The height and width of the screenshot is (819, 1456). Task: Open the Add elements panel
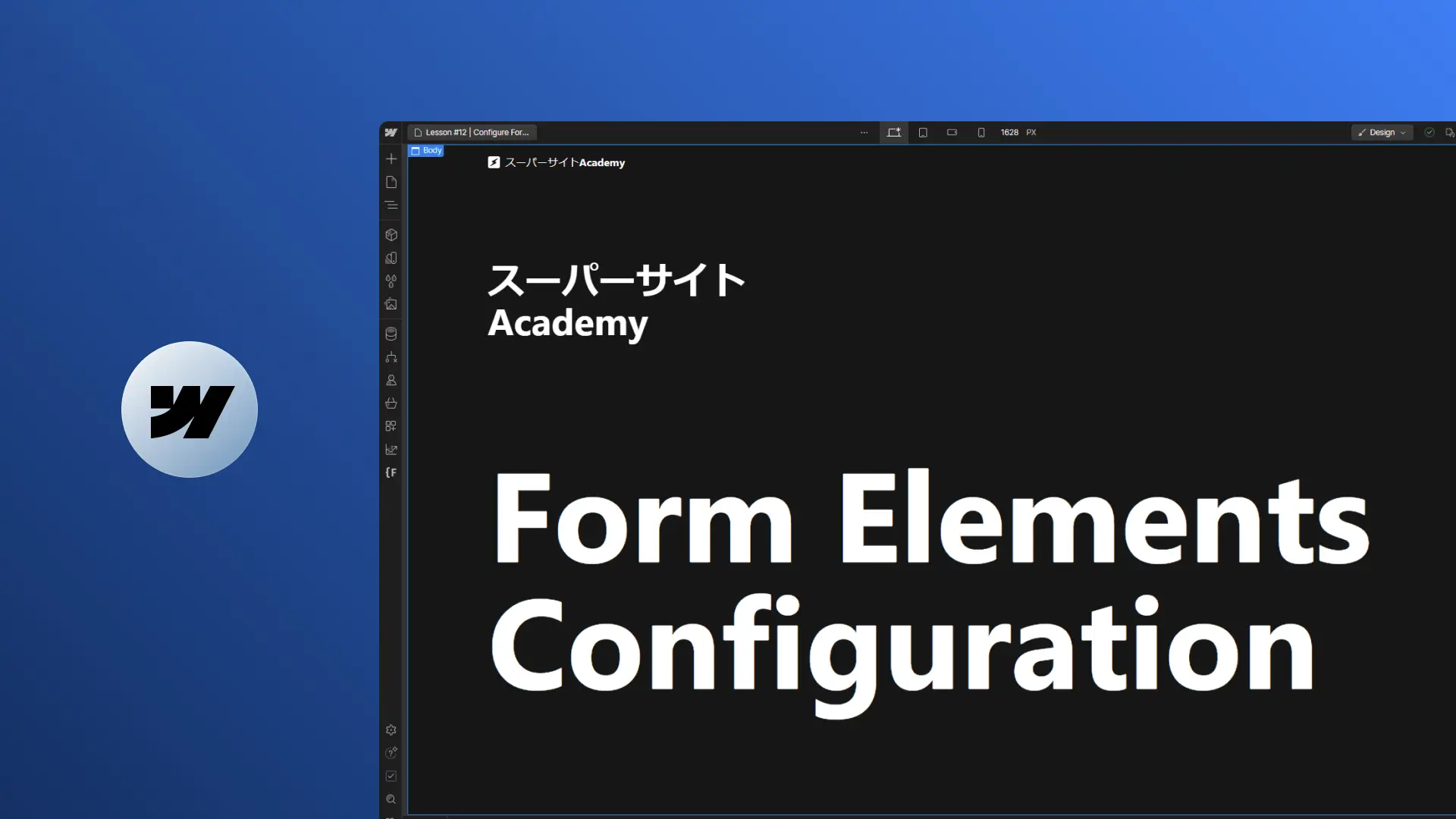tap(391, 158)
